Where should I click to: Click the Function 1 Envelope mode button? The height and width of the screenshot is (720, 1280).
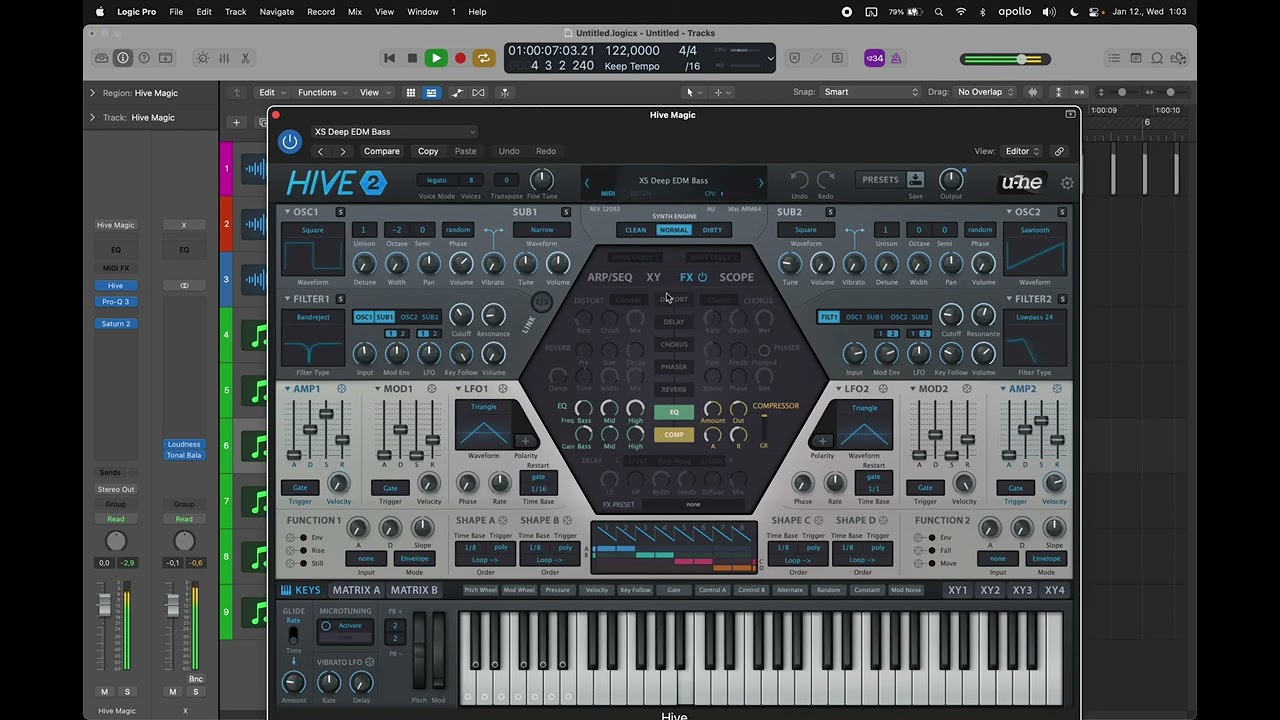[x=414, y=559]
